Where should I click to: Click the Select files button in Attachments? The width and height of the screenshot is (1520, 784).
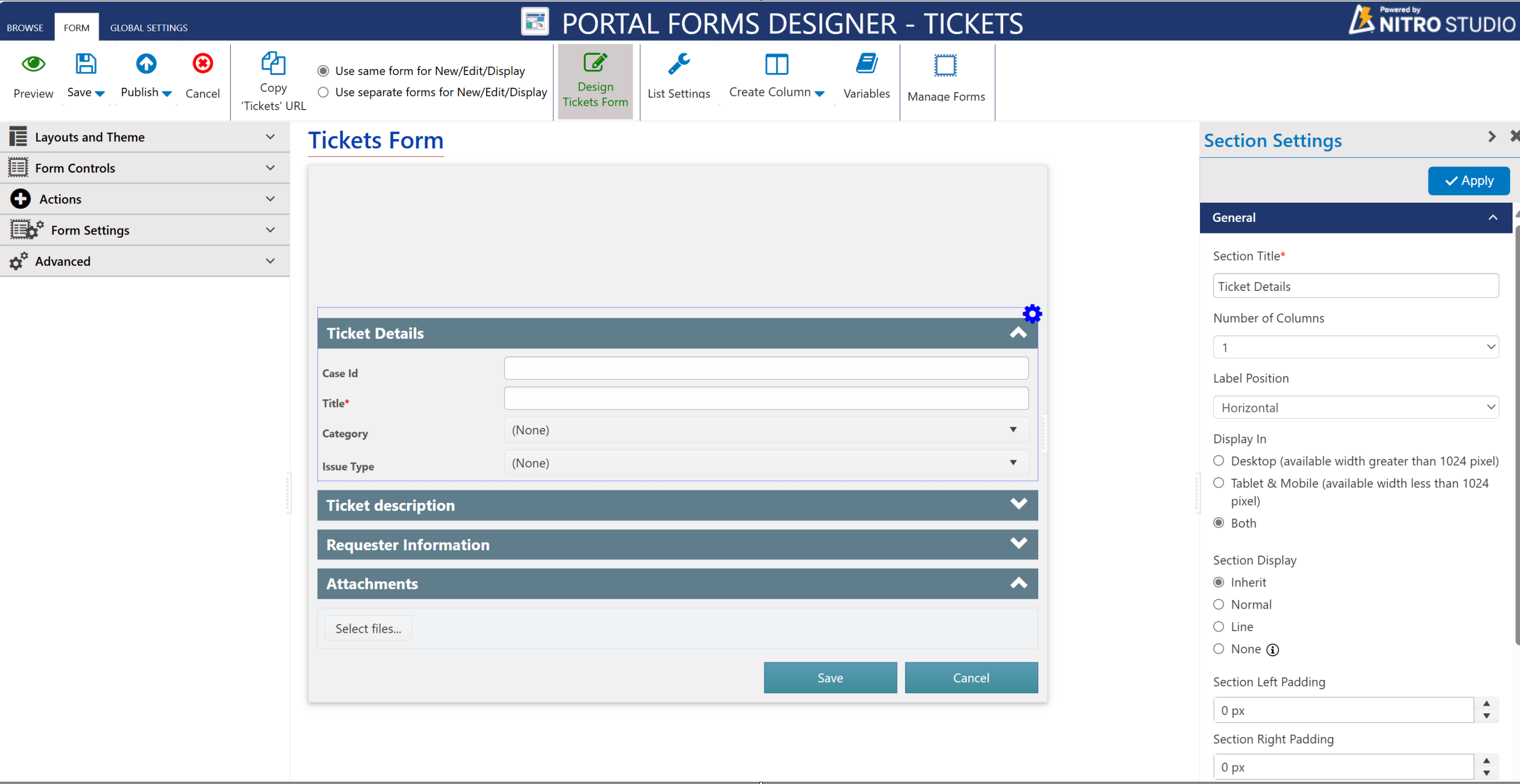[x=368, y=628]
